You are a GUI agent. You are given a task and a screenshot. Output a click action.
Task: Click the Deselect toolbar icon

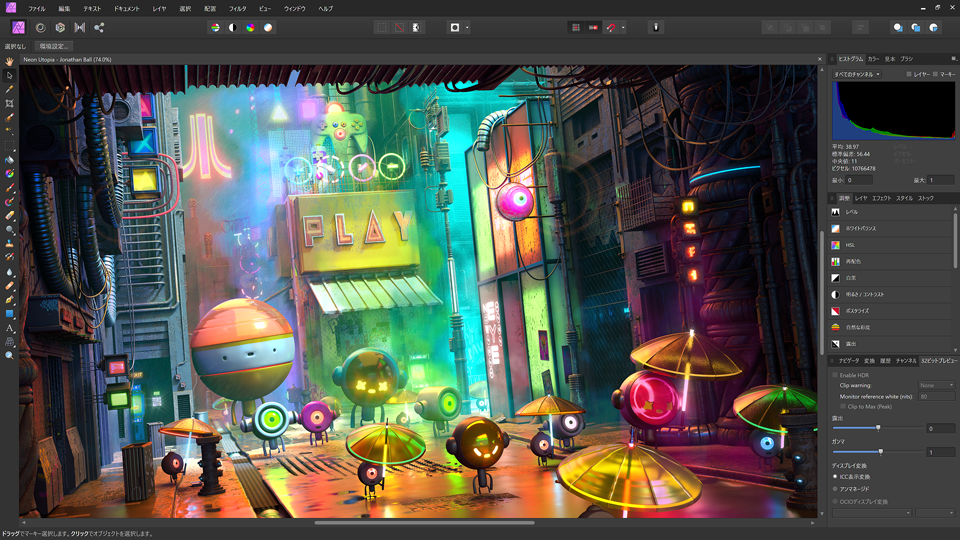399,28
